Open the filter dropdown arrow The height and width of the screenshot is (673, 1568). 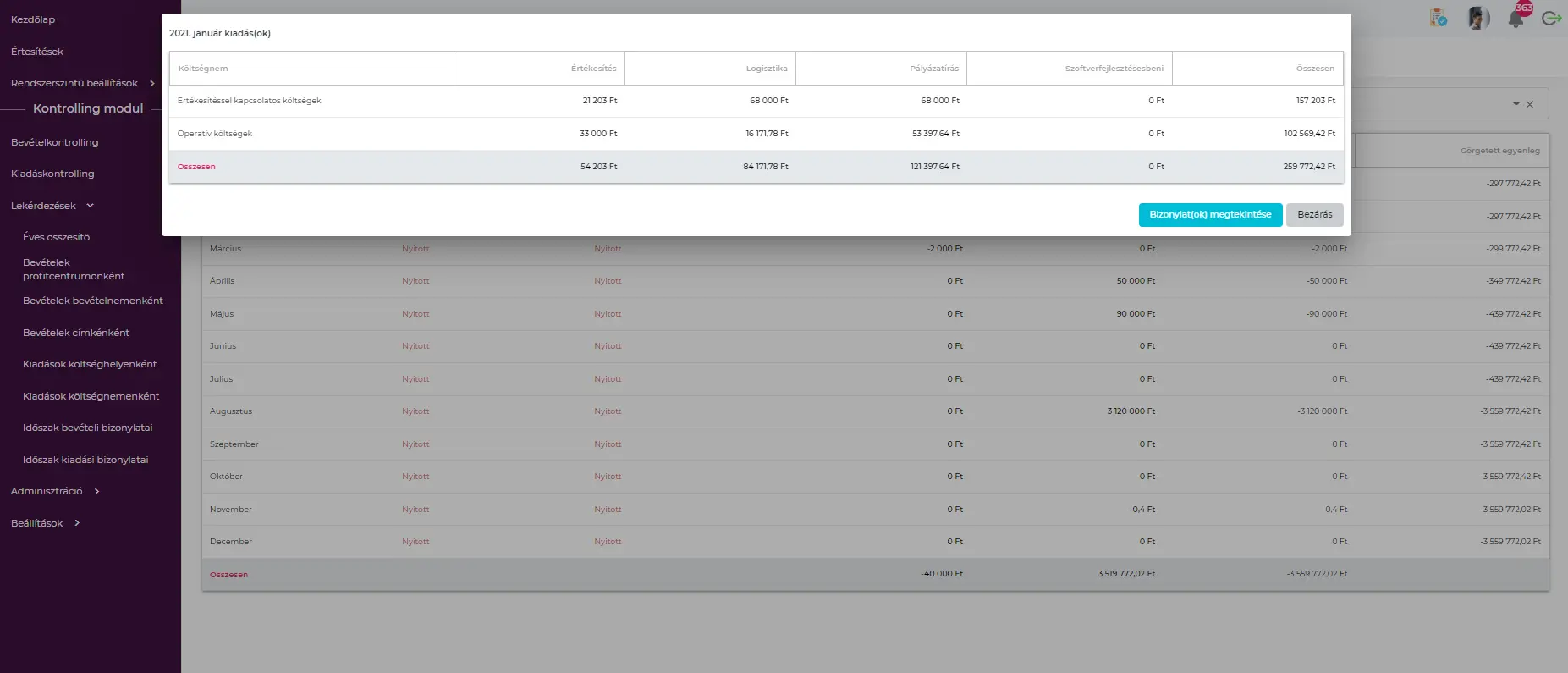point(1516,104)
